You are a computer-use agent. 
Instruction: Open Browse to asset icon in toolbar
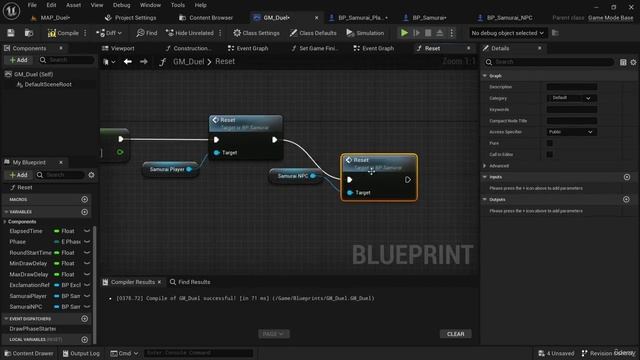click(x=29, y=33)
